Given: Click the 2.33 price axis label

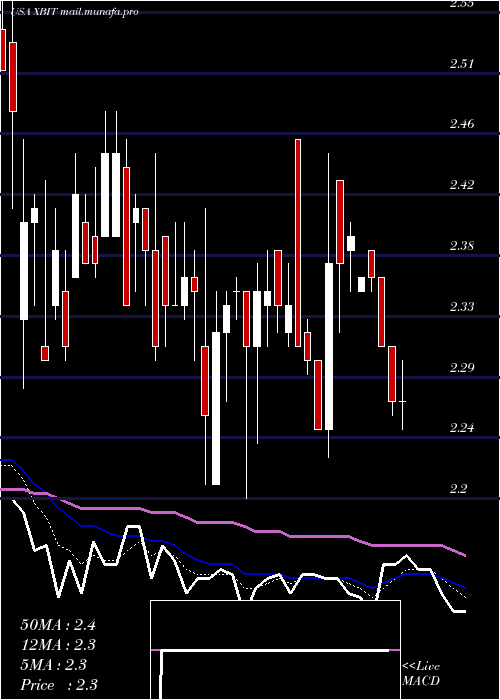Looking at the screenshot, I should click(462, 307).
